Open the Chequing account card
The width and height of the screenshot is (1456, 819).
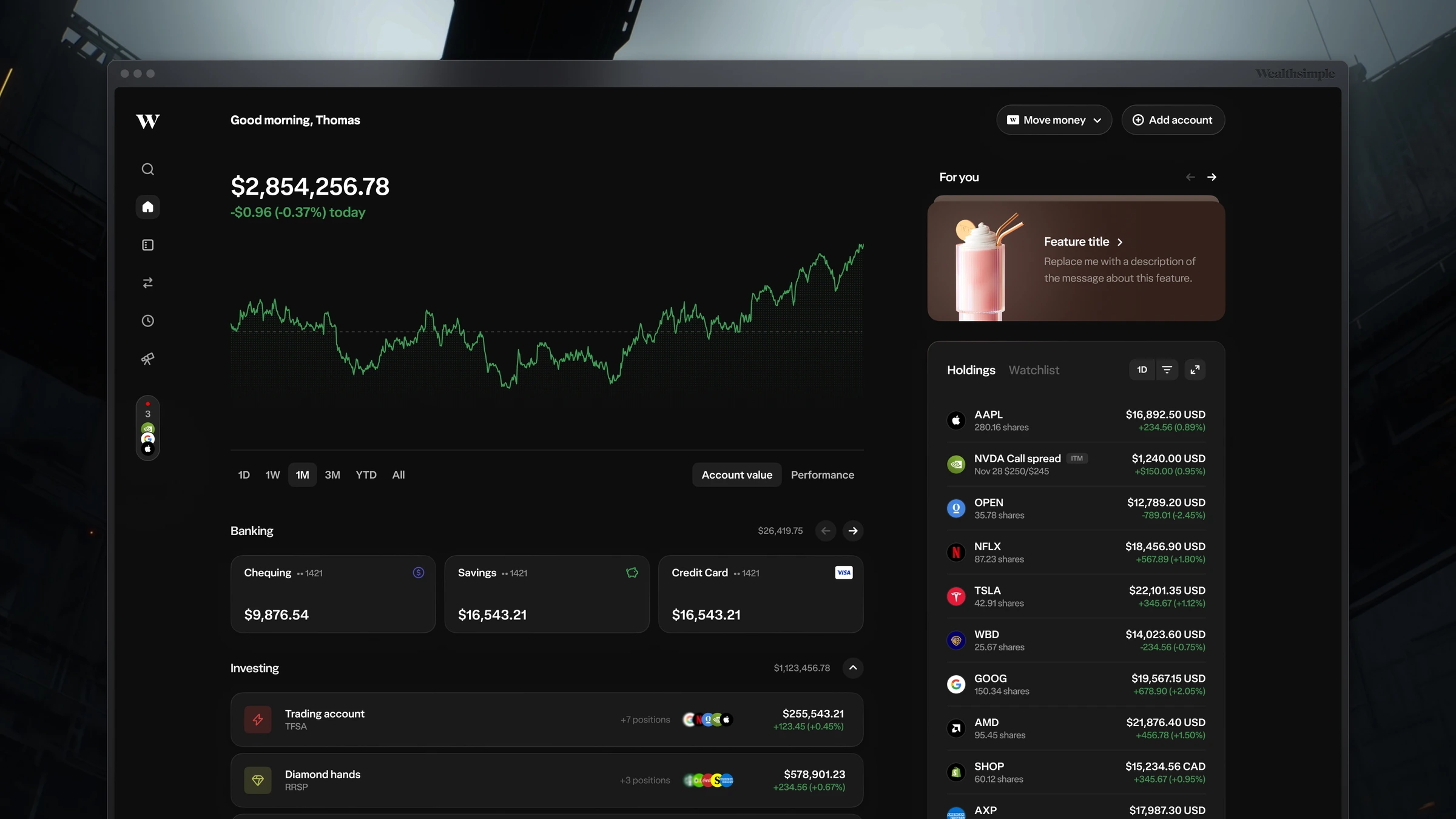pos(333,595)
